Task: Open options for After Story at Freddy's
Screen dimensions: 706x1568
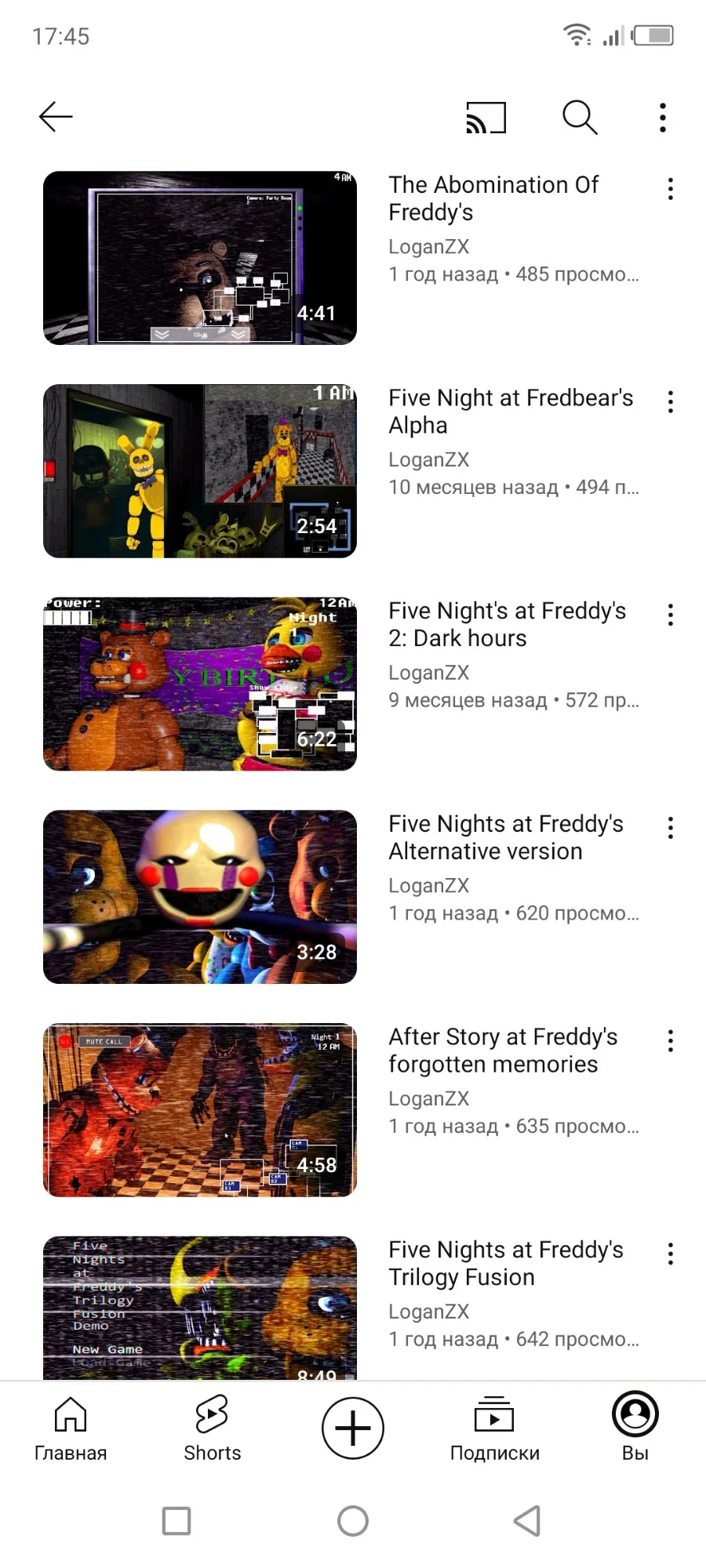Action: pos(671,1041)
